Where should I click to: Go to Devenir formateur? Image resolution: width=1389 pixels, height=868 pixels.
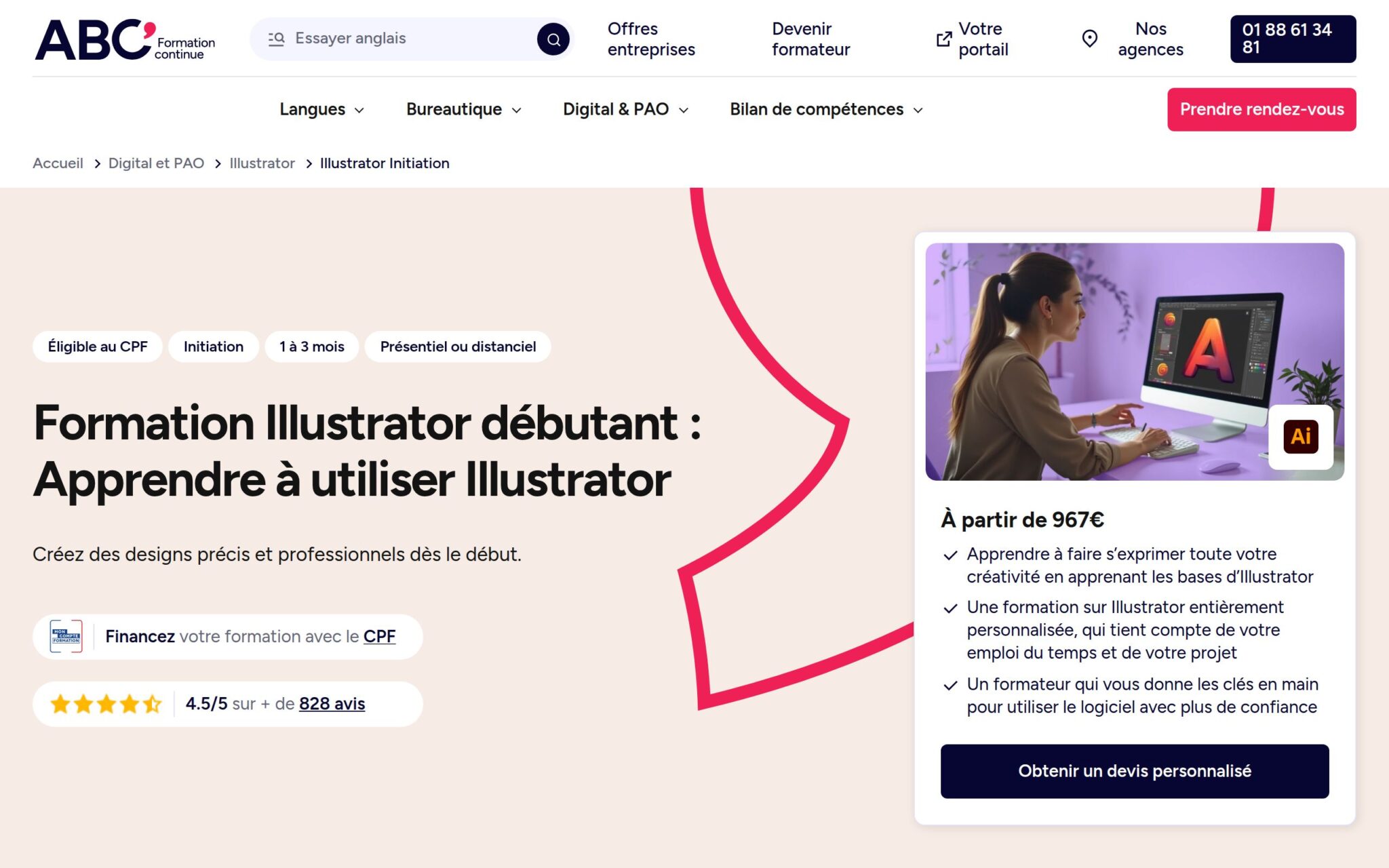click(x=810, y=39)
